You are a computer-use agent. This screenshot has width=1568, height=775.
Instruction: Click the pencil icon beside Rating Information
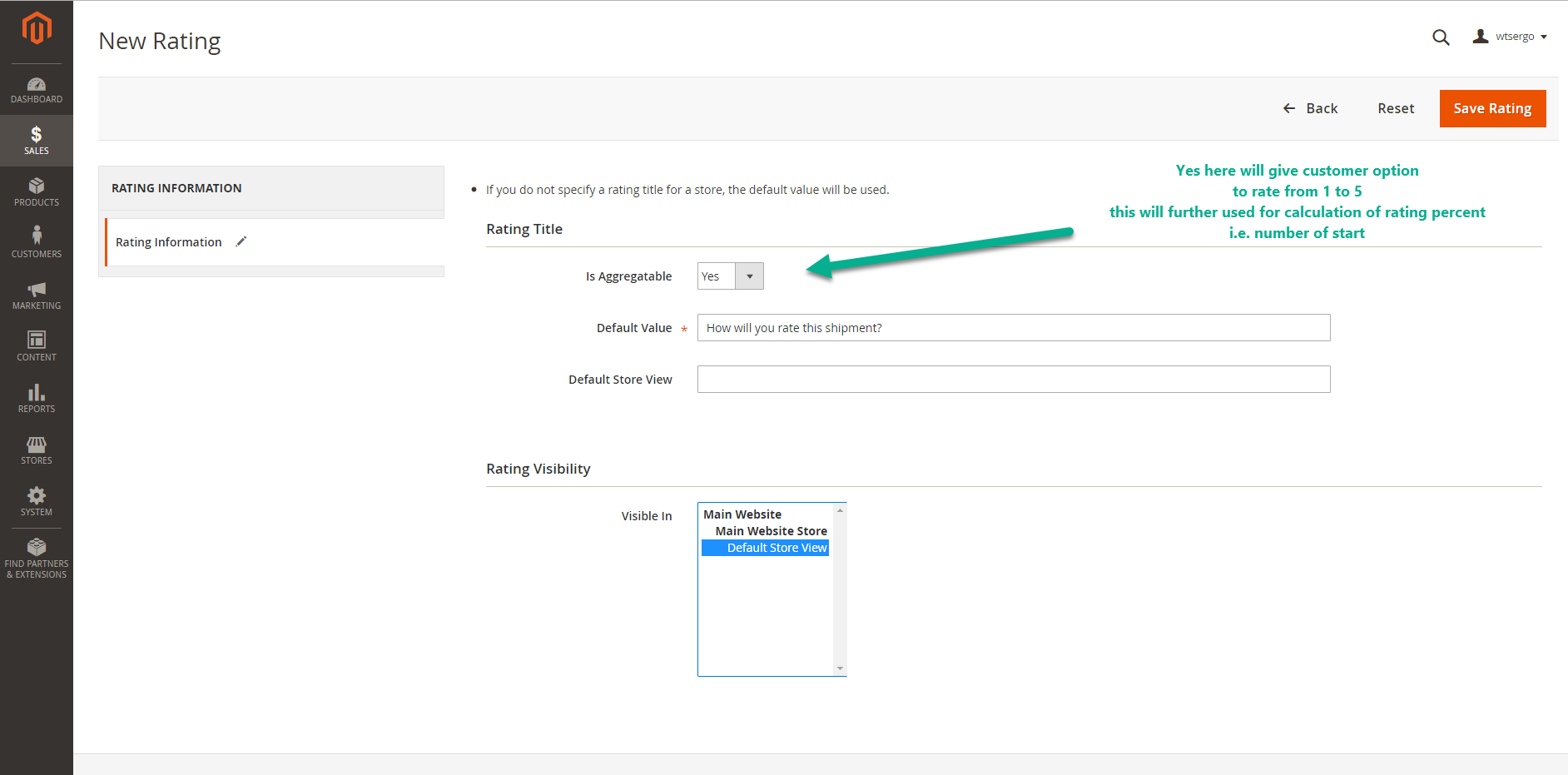(241, 241)
